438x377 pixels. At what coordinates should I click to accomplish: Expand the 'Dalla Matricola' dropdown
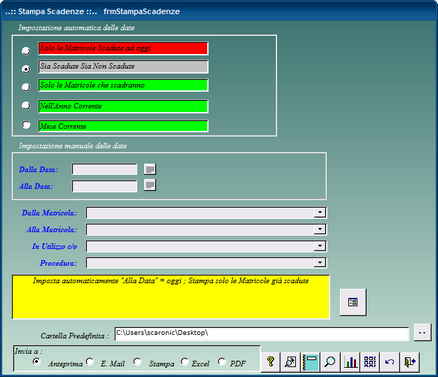point(320,212)
